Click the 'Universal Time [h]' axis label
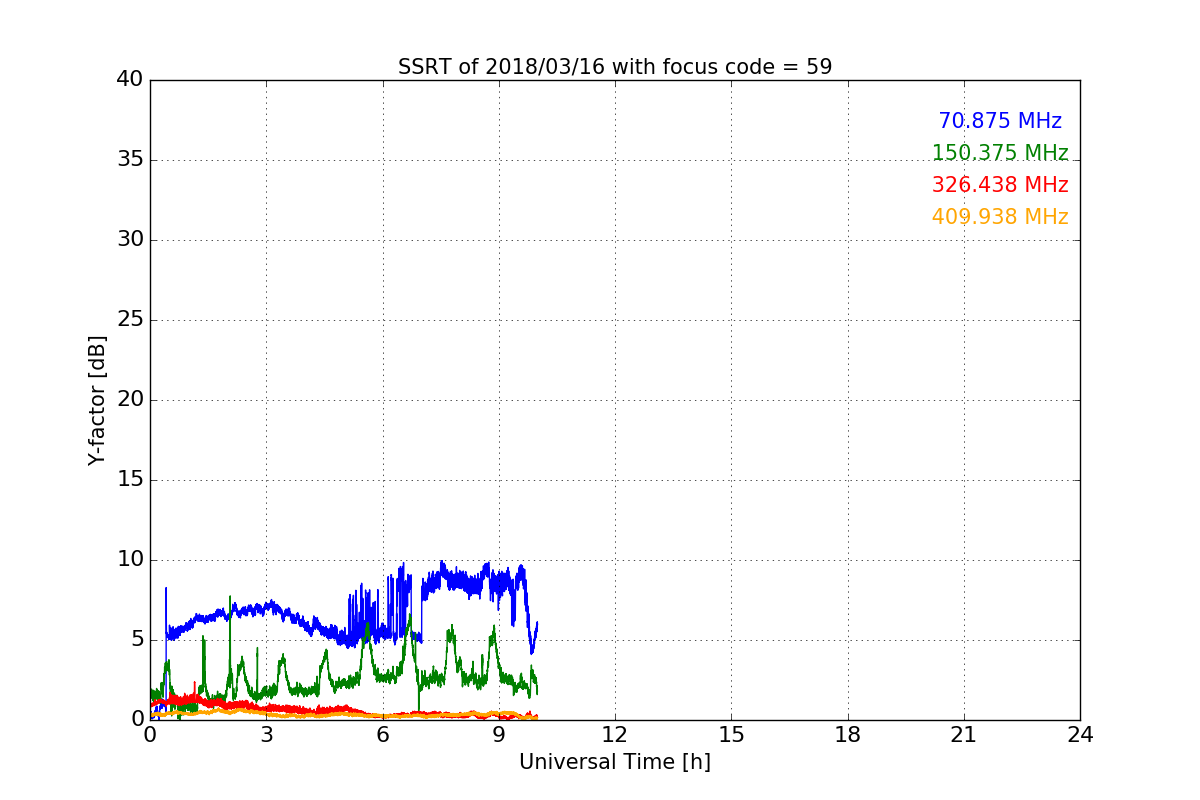This screenshot has height=800, width=1200. (615, 762)
